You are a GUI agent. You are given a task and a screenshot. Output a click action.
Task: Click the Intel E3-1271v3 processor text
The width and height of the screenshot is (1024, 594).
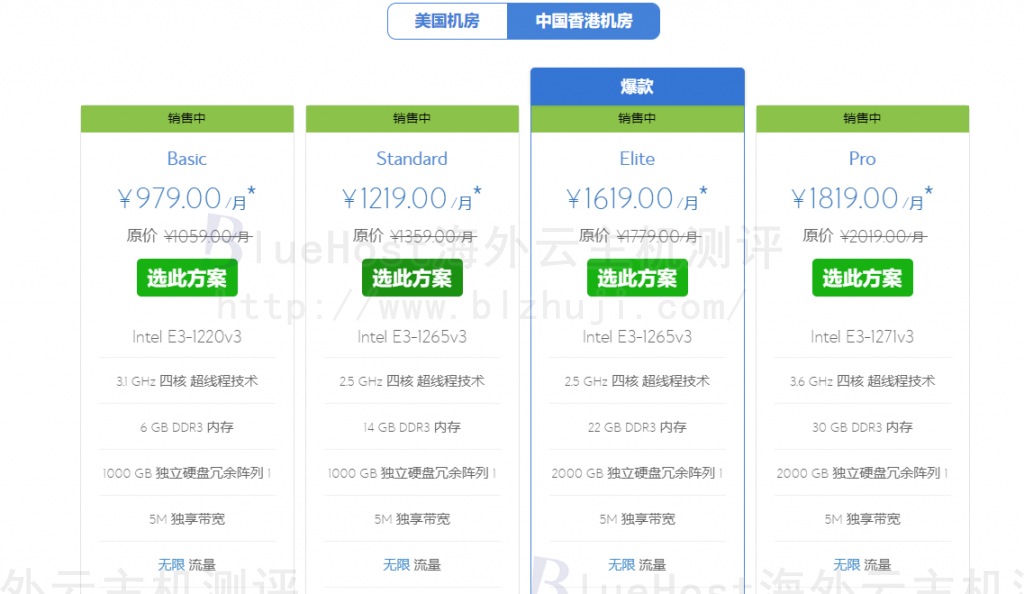pos(862,337)
